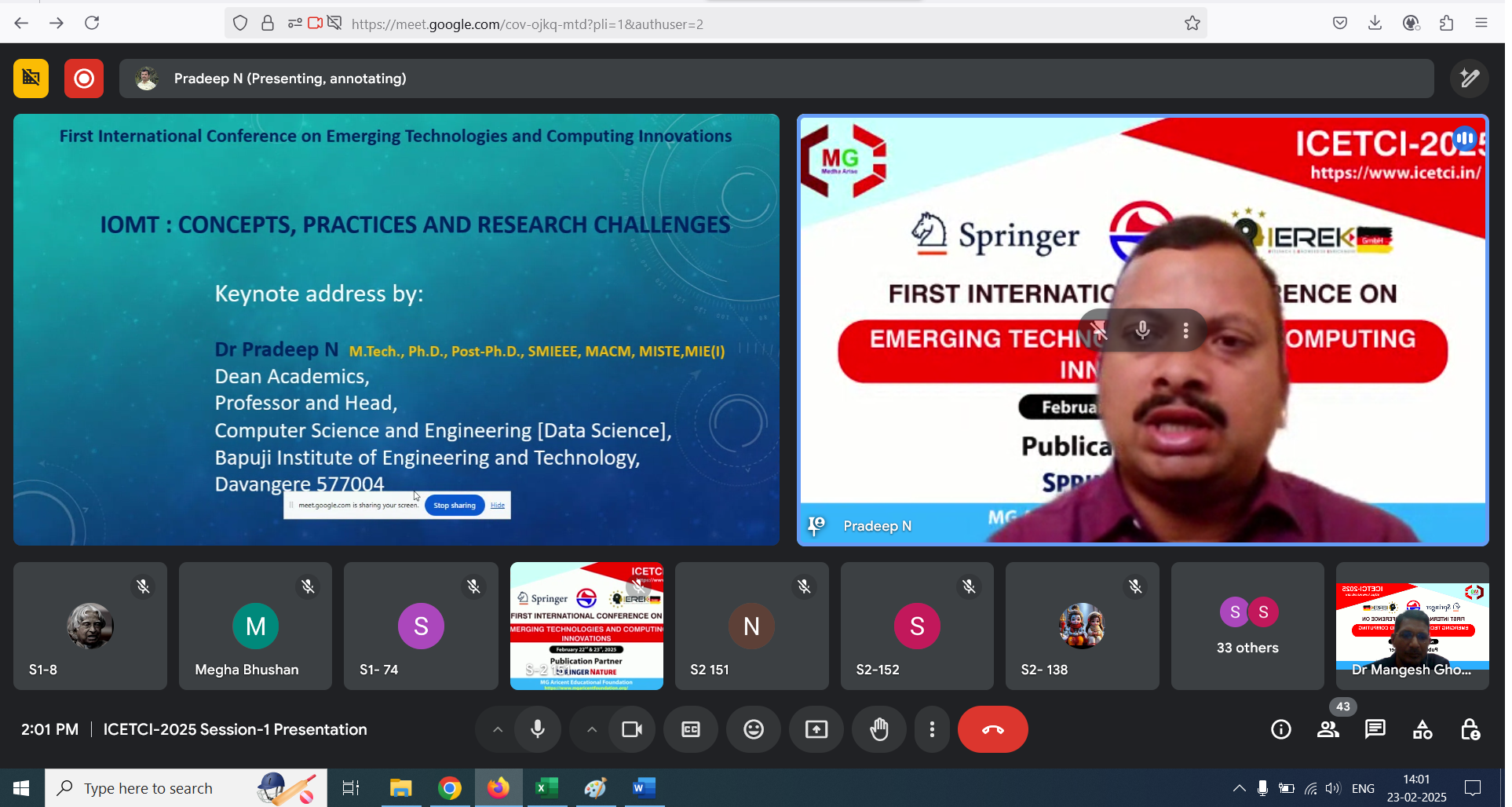Toggle the microphone button
The height and width of the screenshot is (807, 1512).
point(538,729)
